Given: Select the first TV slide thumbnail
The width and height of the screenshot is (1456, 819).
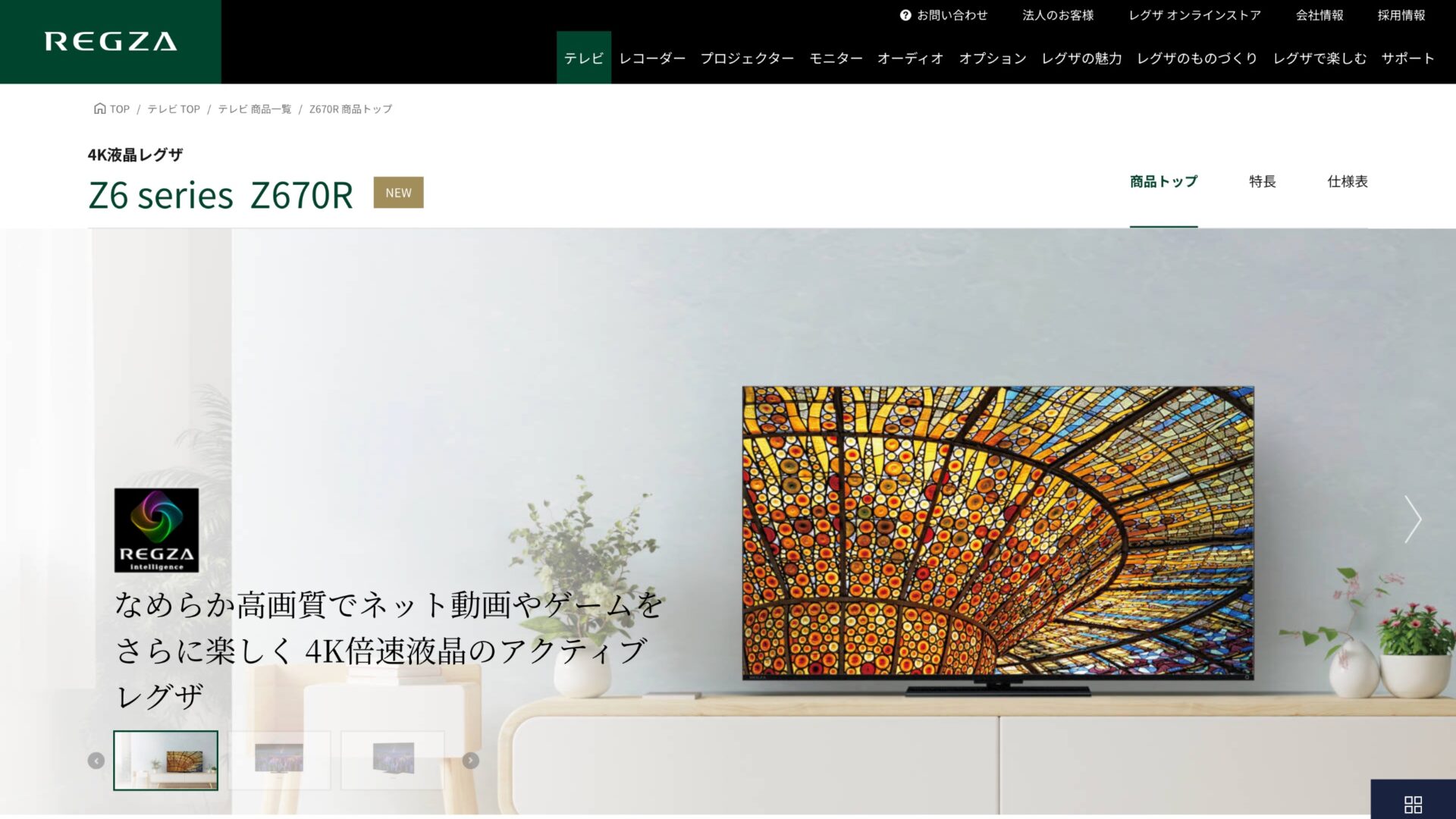Looking at the screenshot, I should [x=166, y=761].
